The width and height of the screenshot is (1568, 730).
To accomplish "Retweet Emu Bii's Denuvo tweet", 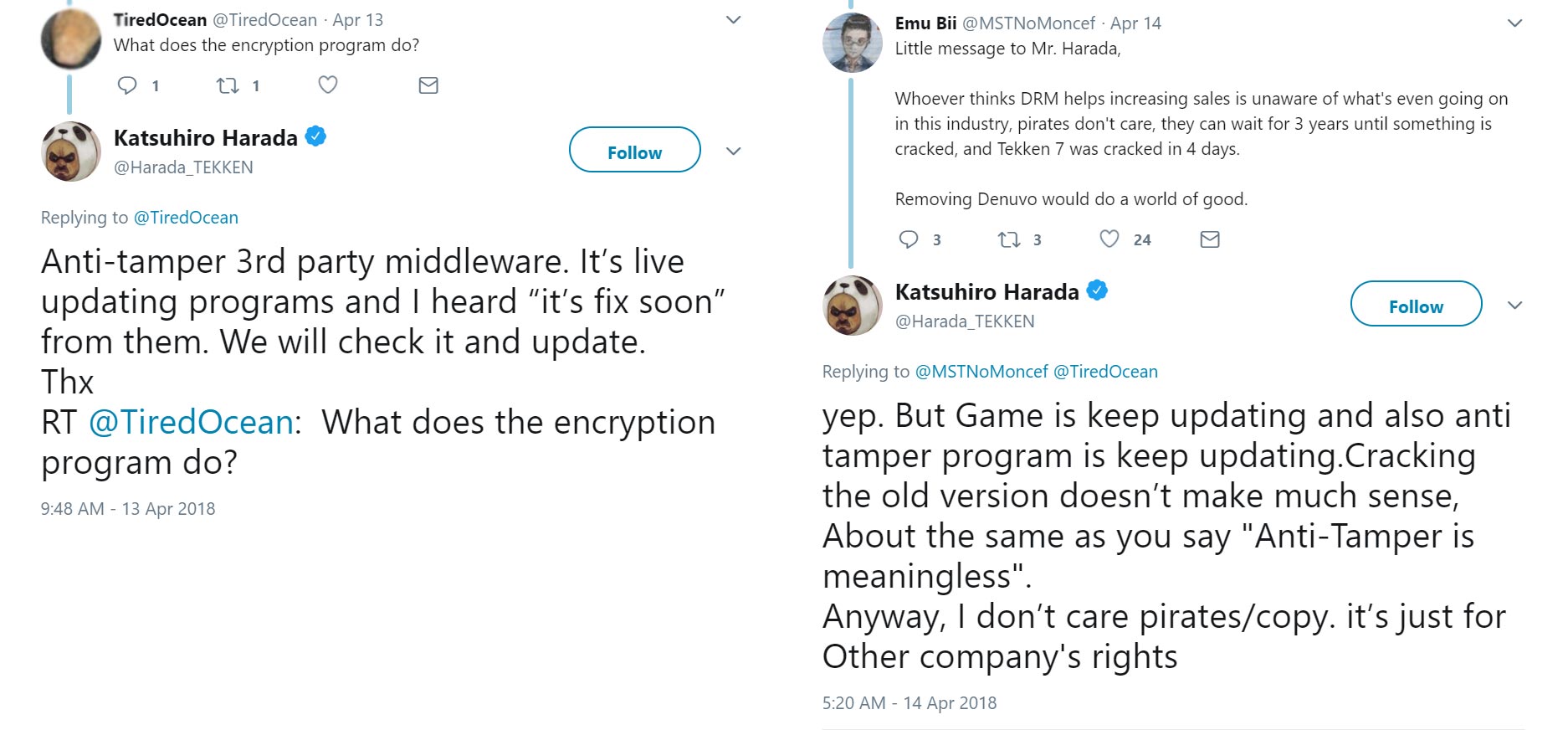I will (1009, 239).
